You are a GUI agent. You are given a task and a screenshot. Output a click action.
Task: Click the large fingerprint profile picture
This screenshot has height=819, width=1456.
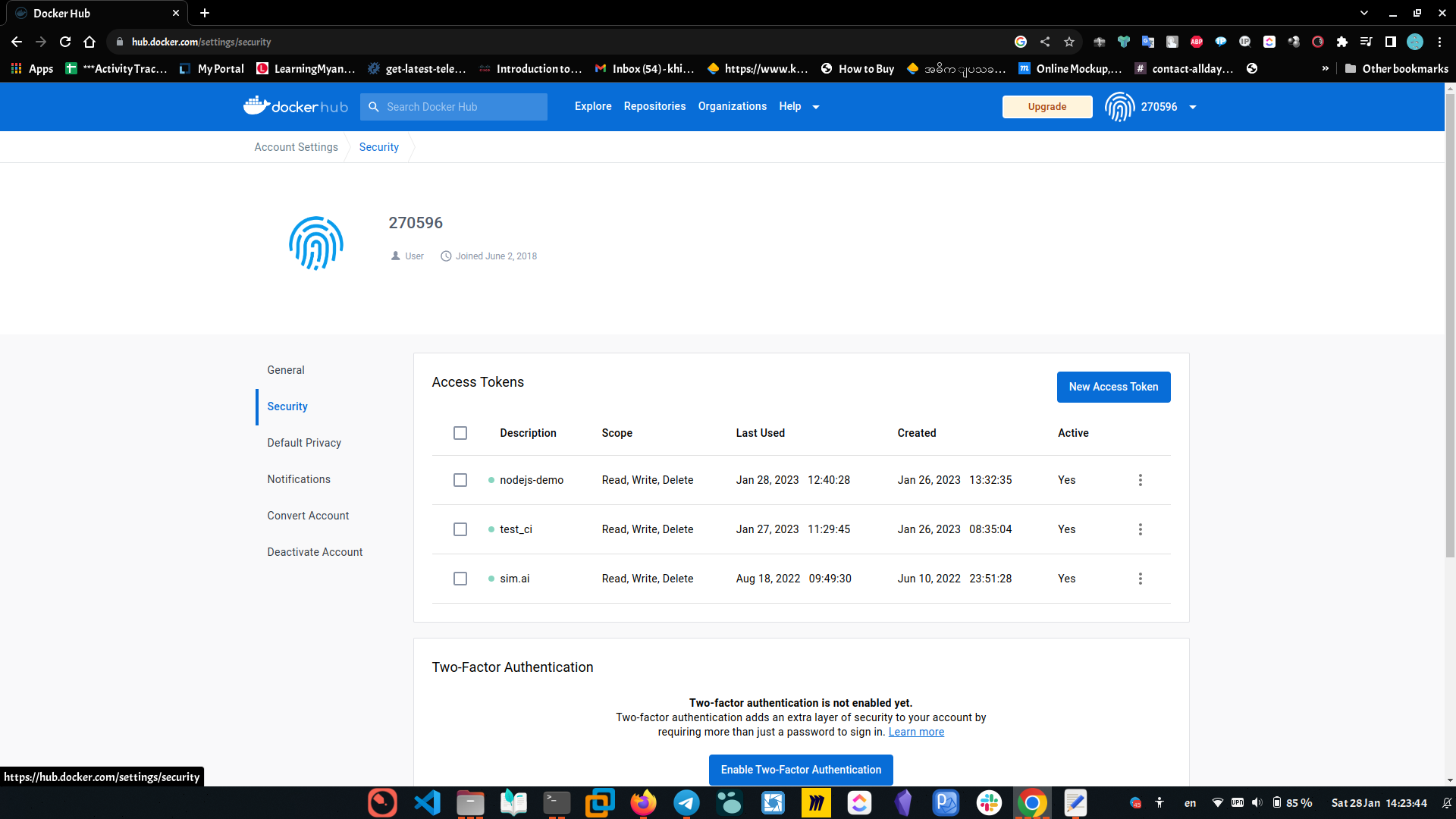click(316, 243)
